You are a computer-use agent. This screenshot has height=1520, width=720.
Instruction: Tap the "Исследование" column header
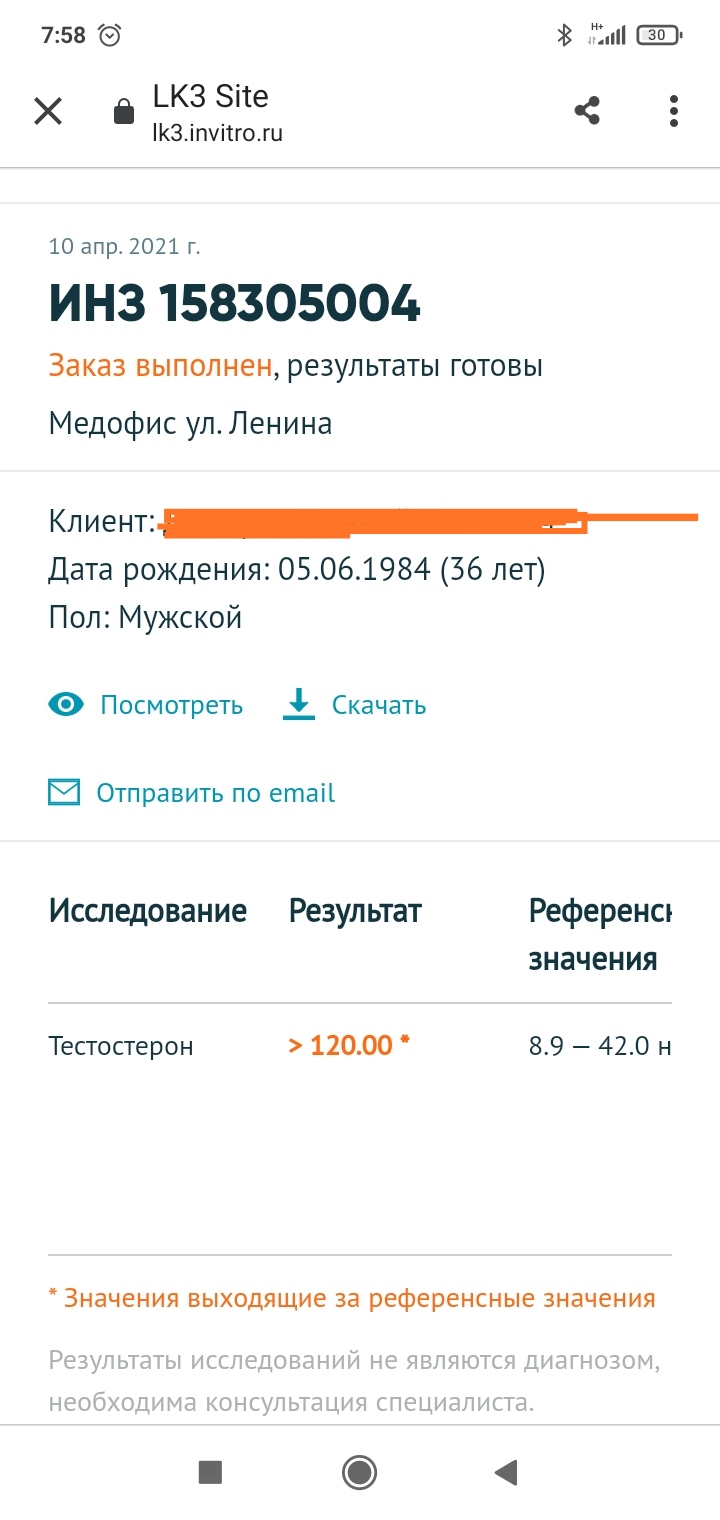coord(148,911)
